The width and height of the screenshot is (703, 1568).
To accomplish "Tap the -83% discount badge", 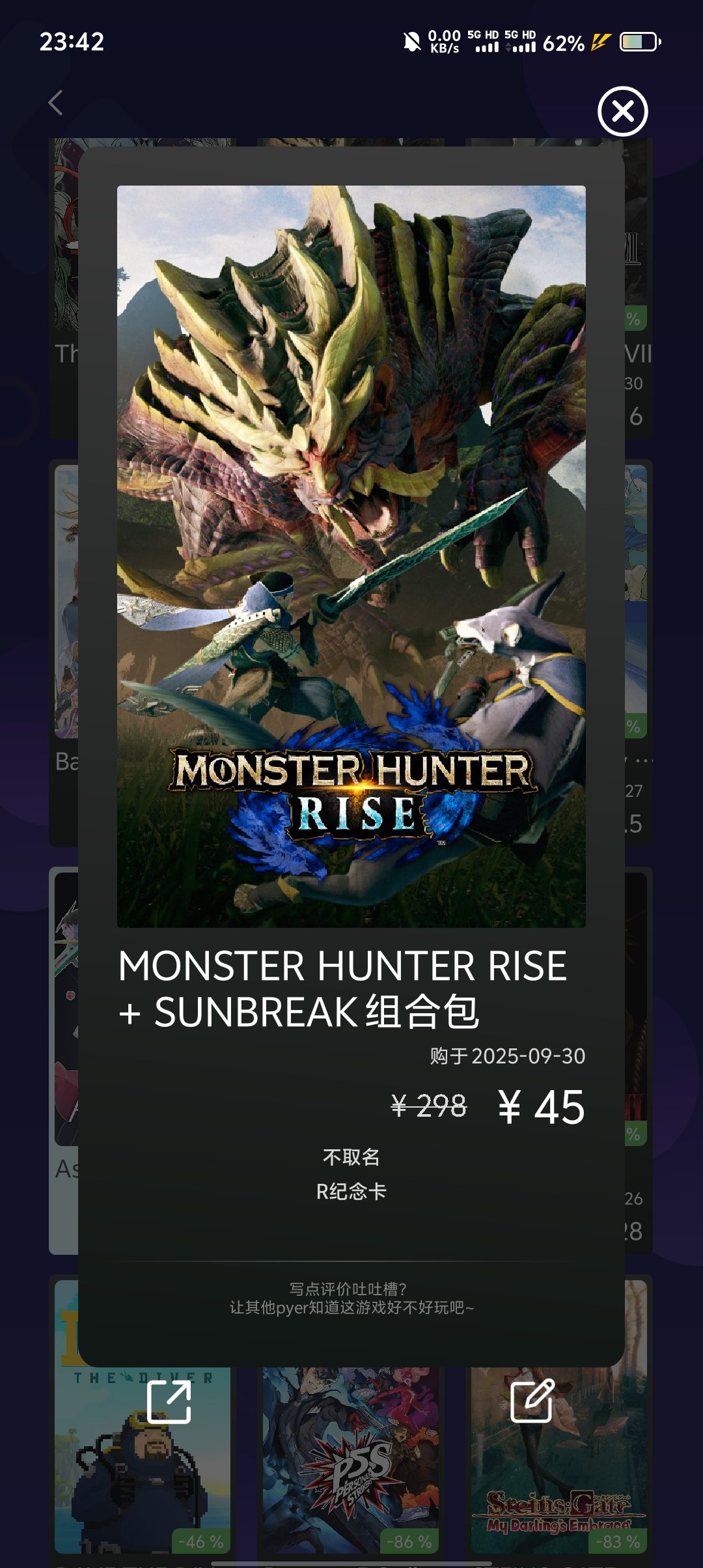I will click(x=617, y=1542).
